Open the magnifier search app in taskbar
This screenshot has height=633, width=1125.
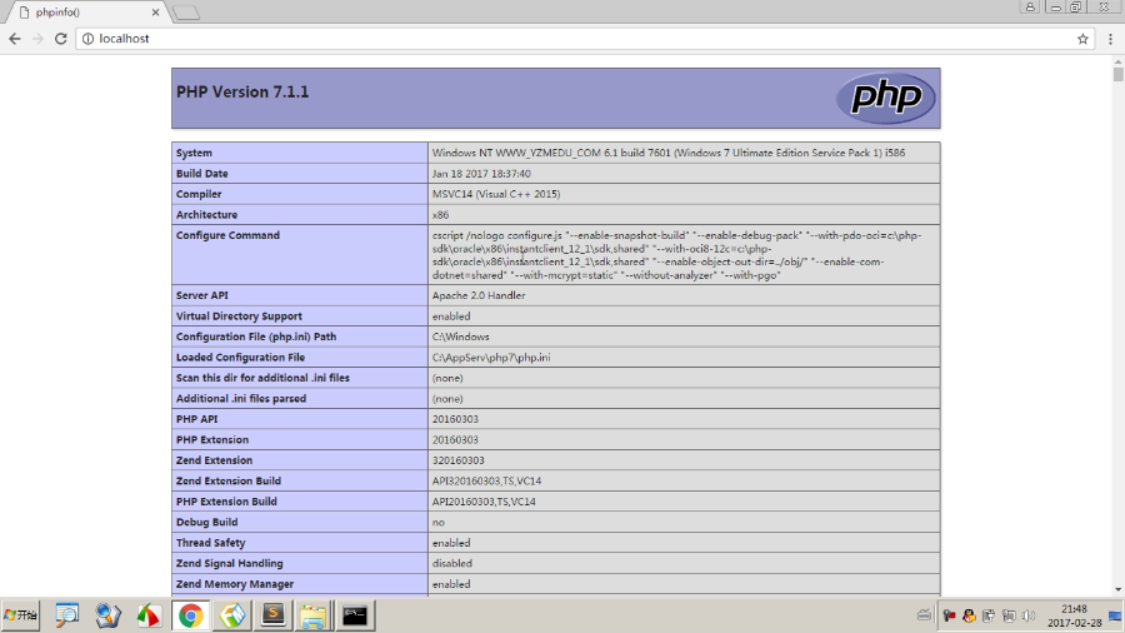67,615
